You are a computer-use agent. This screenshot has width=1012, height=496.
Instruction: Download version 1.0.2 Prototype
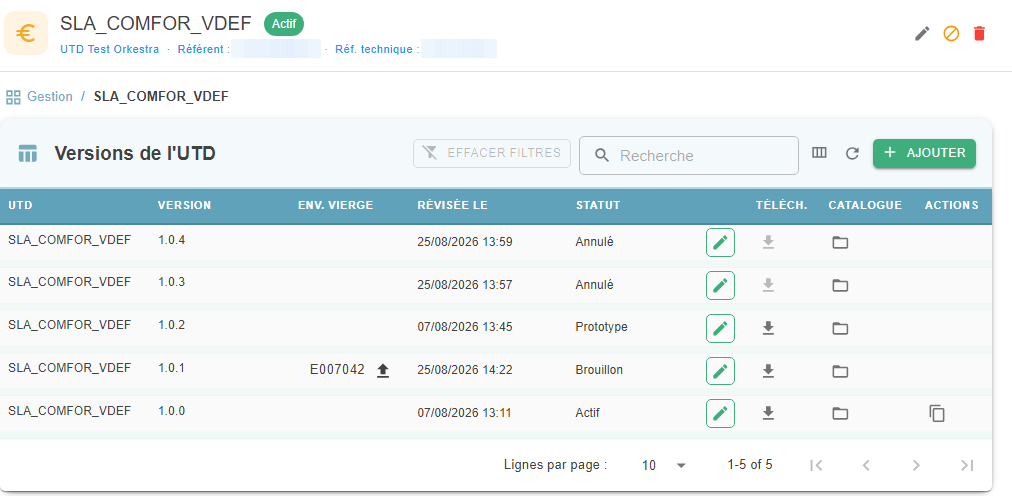coord(768,328)
